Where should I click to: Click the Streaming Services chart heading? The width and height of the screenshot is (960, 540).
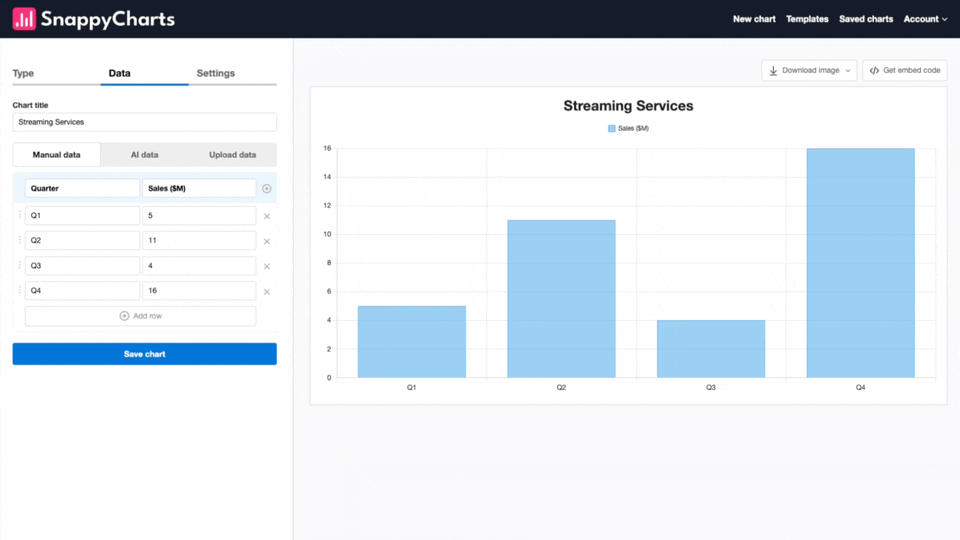(628, 106)
